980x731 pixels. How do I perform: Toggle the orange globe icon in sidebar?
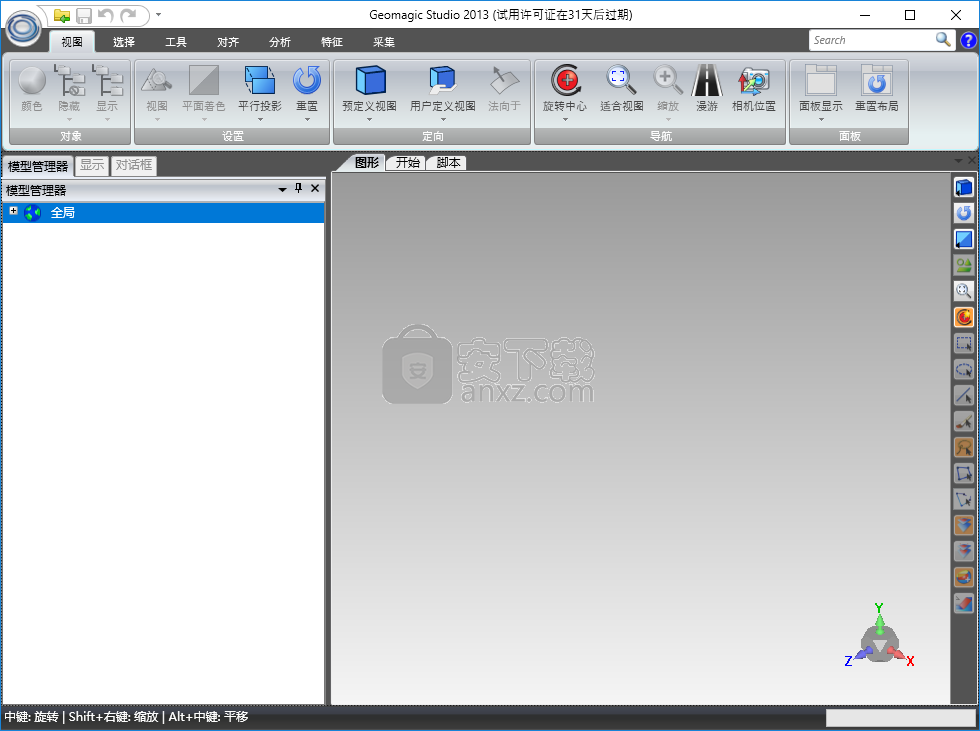964,577
